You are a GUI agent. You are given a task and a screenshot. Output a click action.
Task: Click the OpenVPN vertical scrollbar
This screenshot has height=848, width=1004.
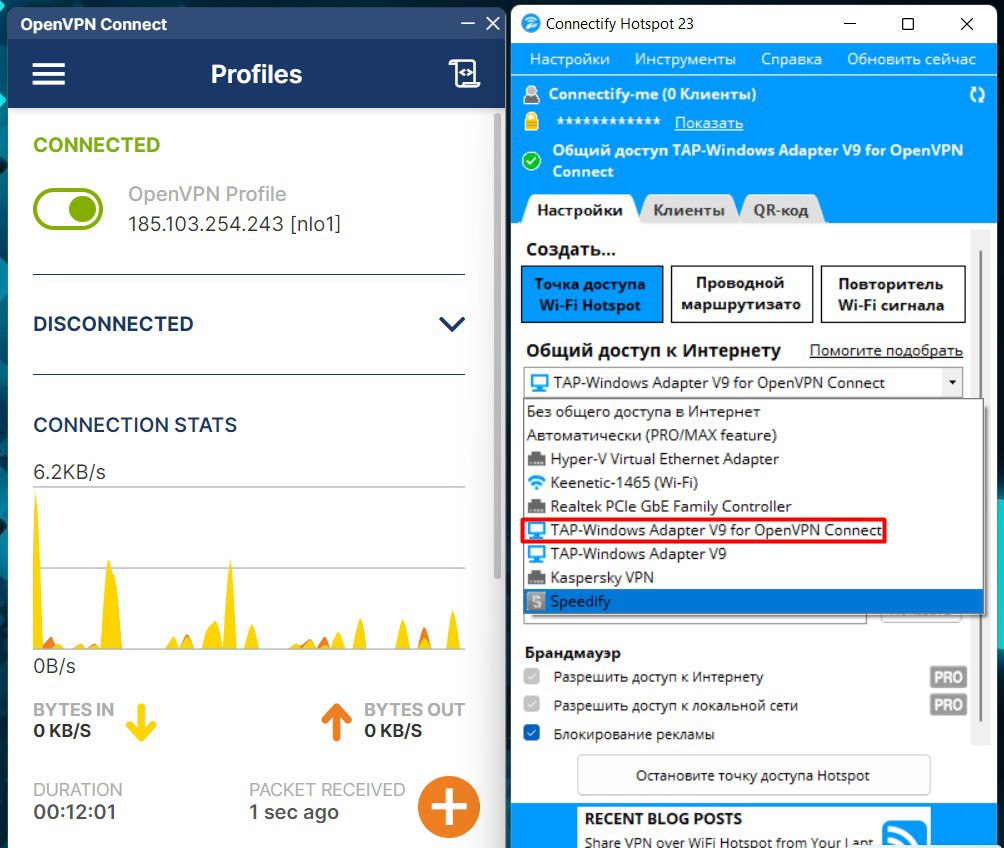[x=498, y=340]
